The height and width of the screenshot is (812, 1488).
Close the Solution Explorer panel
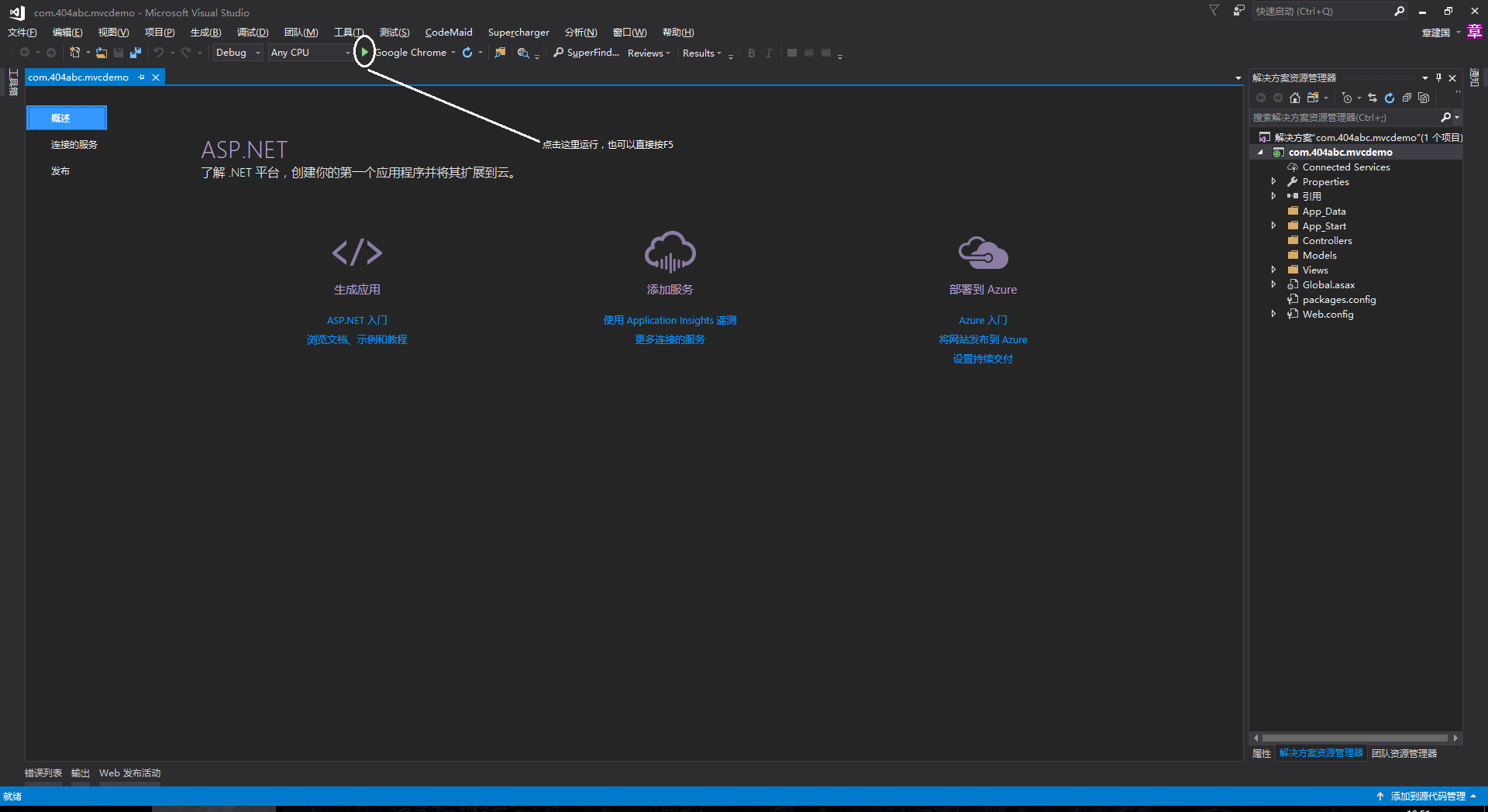coord(1452,77)
